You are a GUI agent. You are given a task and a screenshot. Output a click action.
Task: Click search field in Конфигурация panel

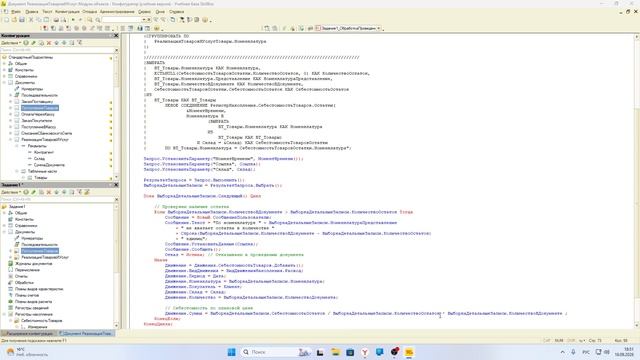coord(57,50)
